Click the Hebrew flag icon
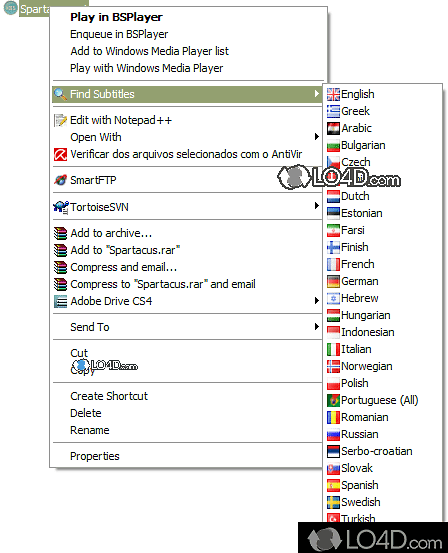 (333, 298)
